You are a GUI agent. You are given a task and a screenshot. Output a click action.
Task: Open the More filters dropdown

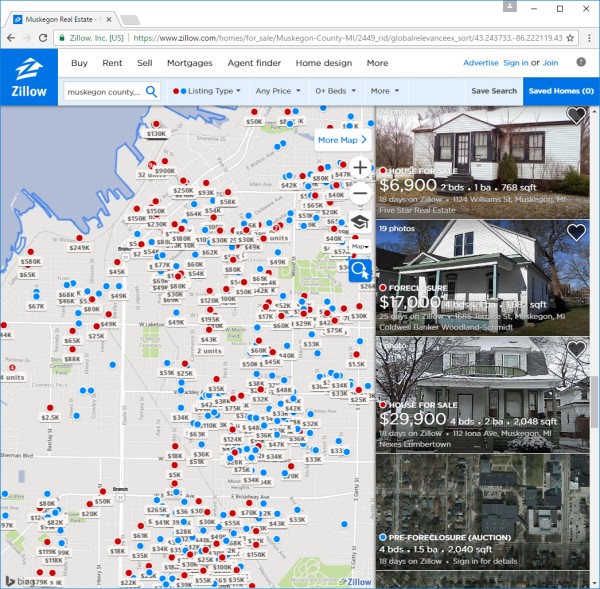pos(385,91)
